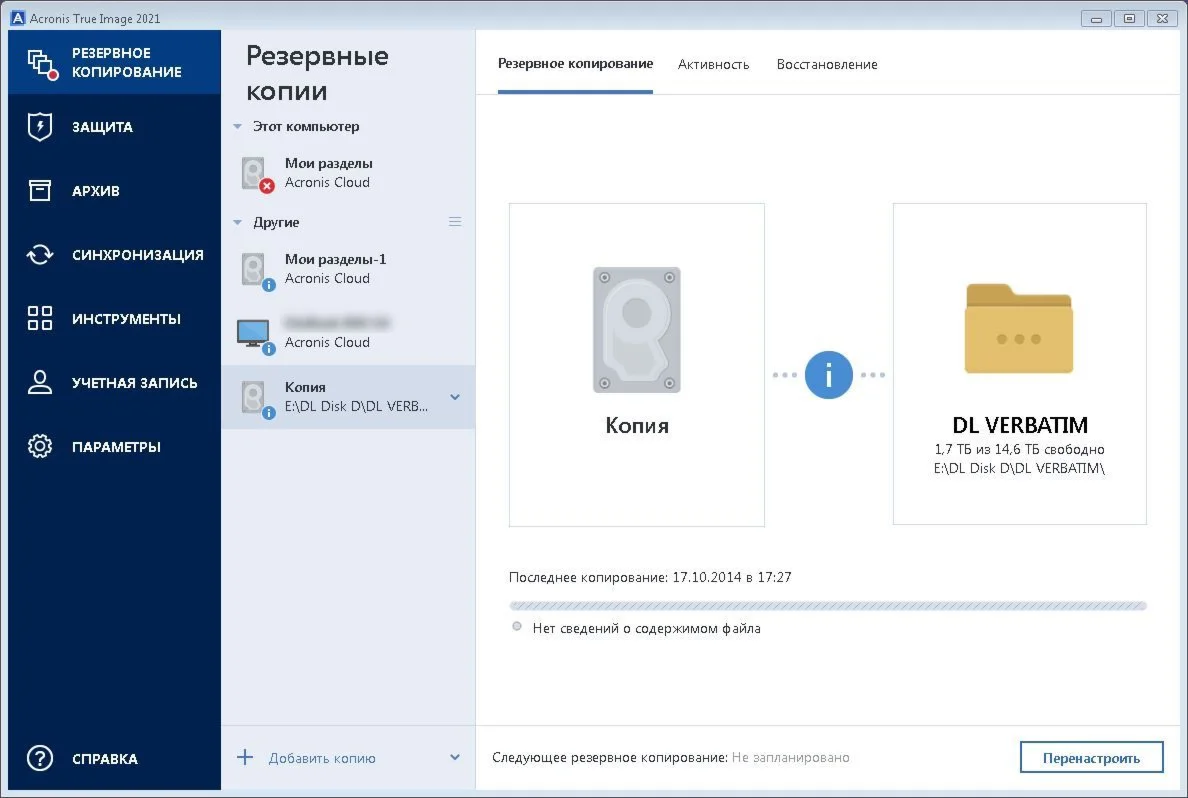Screen dimensions: 1188x798
Task: Open the Sync arrows icon
Action: (x=39, y=255)
